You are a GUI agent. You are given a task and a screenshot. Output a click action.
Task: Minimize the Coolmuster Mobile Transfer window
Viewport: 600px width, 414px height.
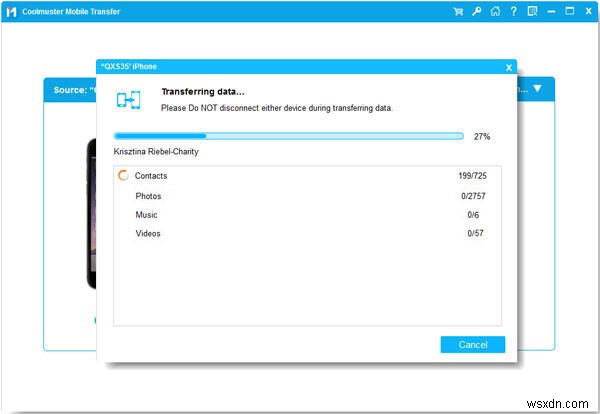point(551,11)
